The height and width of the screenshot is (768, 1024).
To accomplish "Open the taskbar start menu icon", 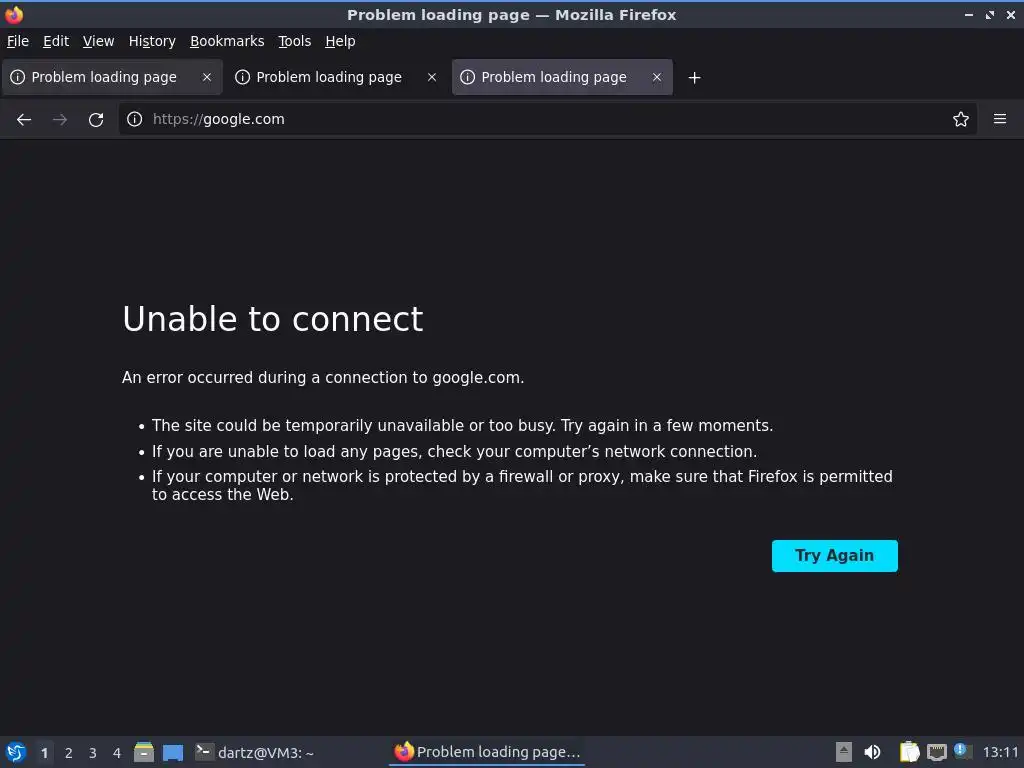I will click(x=16, y=752).
